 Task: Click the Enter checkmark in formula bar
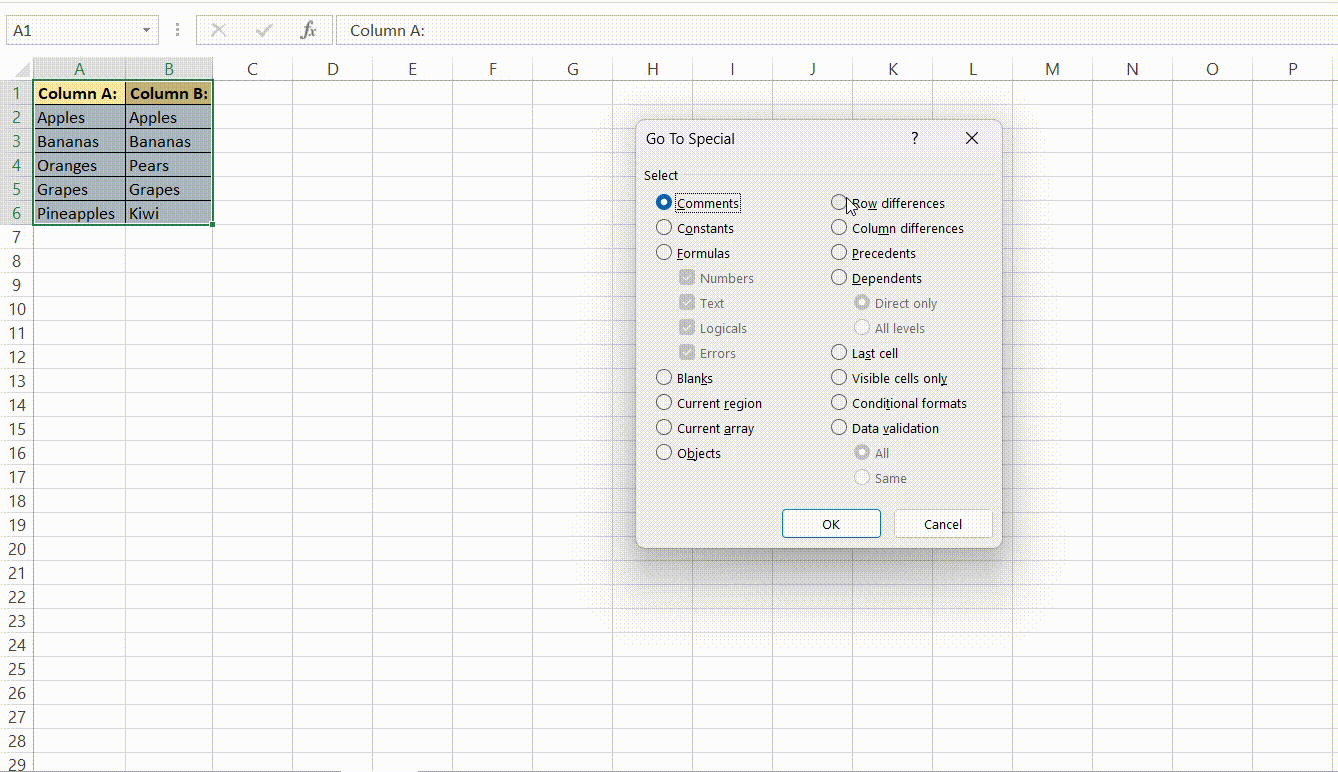[264, 30]
